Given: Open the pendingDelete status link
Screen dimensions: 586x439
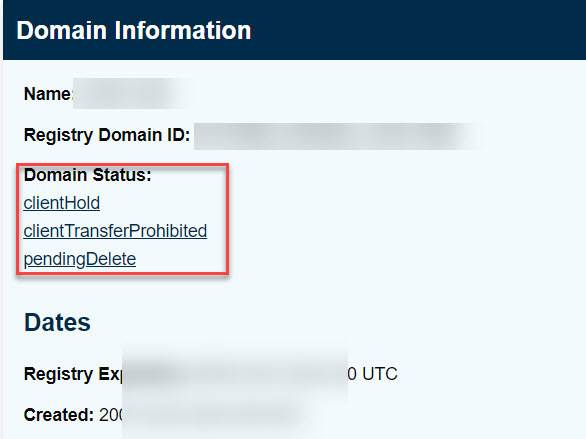Looking at the screenshot, I should [x=80, y=259].
